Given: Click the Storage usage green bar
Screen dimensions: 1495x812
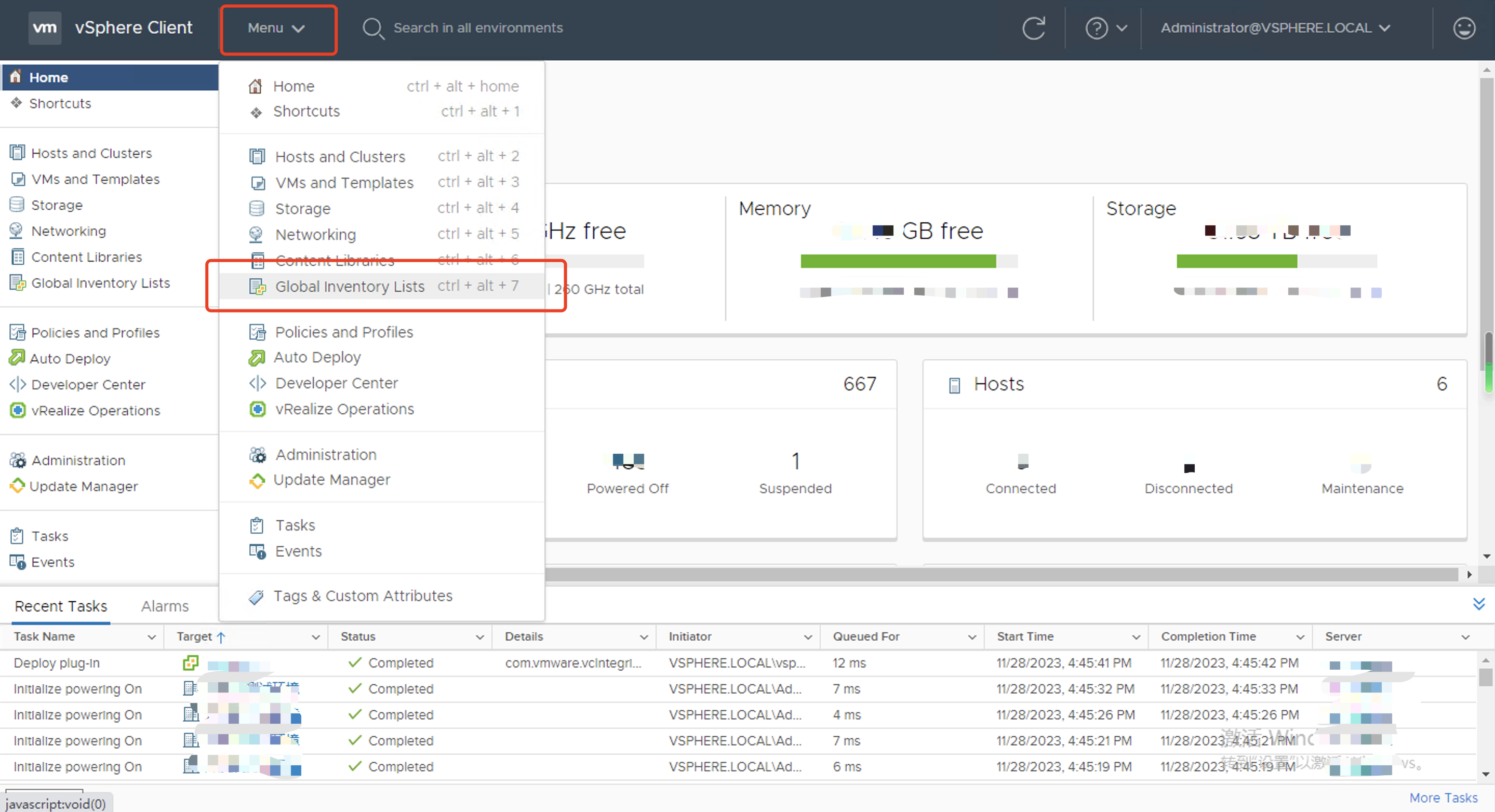Looking at the screenshot, I should click(x=1236, y=261).
